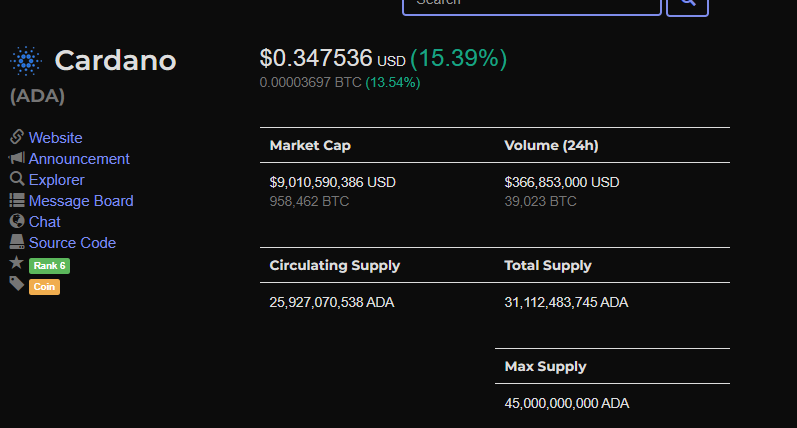
Task: Click the Cardano logo icon
Action: click(x=26, y=60)
